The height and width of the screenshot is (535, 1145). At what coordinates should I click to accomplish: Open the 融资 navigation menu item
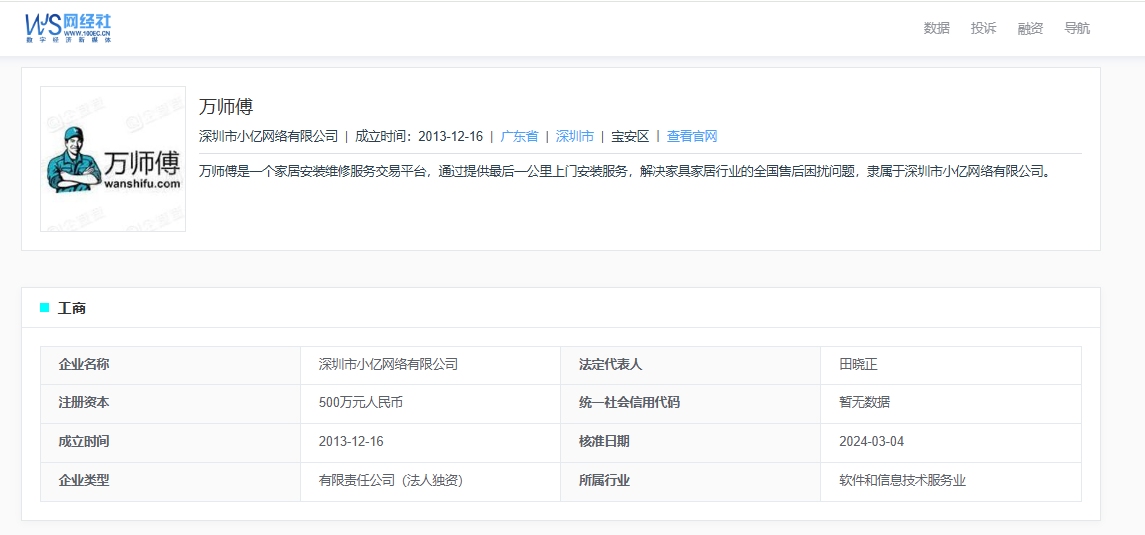tap(1030, 28)
